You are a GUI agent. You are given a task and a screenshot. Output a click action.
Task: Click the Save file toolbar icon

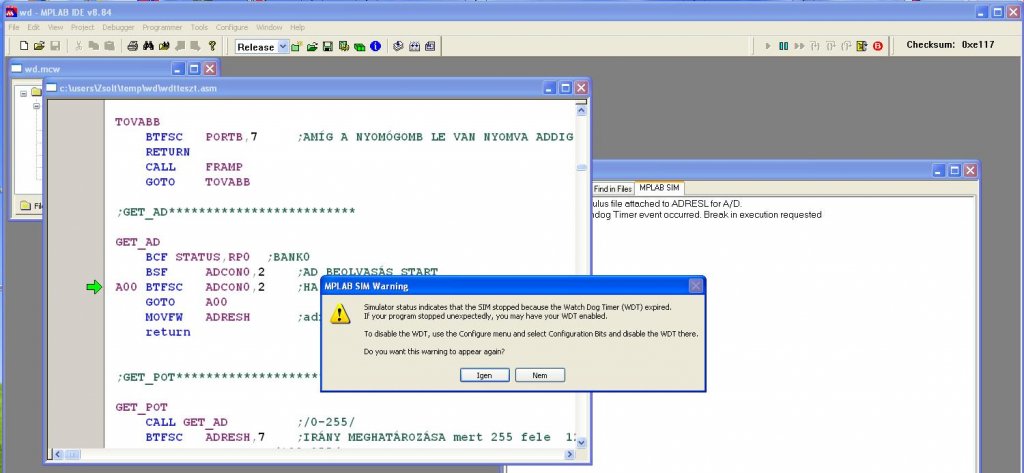click(x=55, y=46)
